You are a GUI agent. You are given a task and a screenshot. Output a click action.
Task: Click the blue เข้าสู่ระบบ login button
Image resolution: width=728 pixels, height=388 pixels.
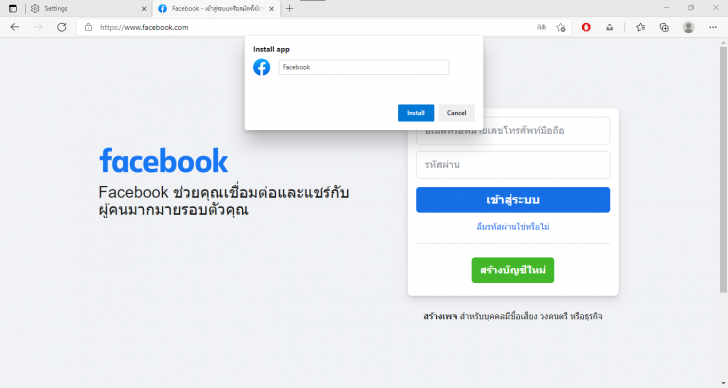pos(513,200)
